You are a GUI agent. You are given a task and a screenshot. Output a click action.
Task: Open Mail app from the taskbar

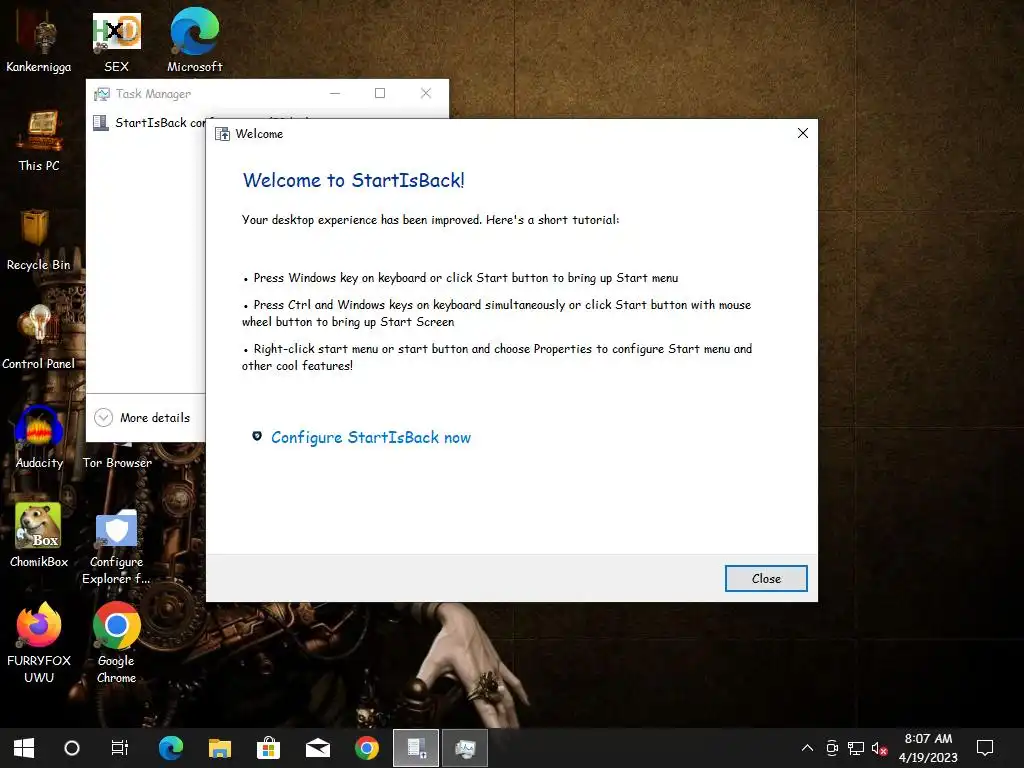coord(318,748)
